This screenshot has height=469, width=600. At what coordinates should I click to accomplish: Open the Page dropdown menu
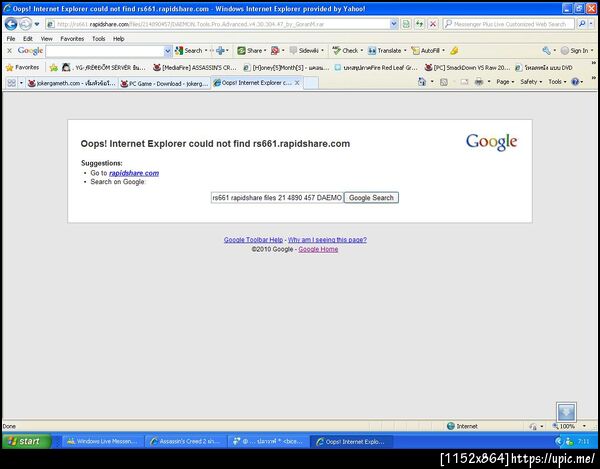click(x=505, y=82)
